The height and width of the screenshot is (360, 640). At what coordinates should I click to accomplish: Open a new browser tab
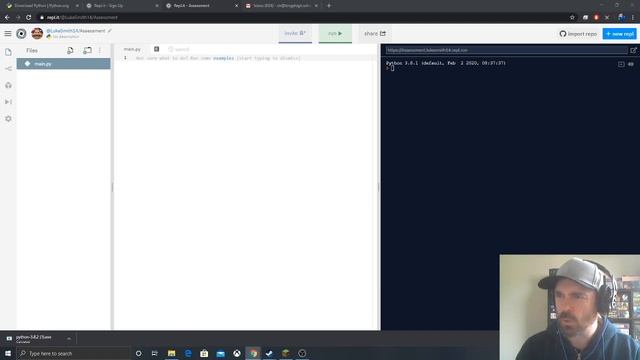click(329, 6)
